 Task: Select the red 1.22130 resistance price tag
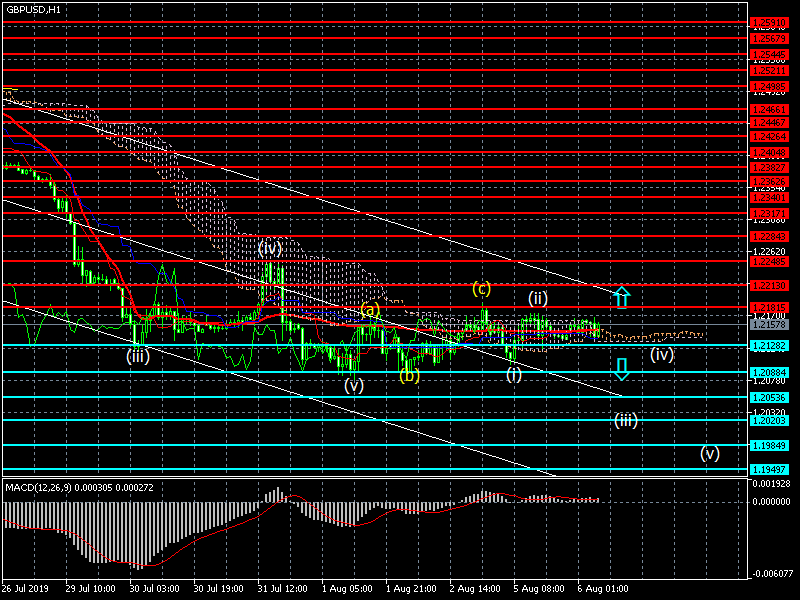tap(770, 285)
